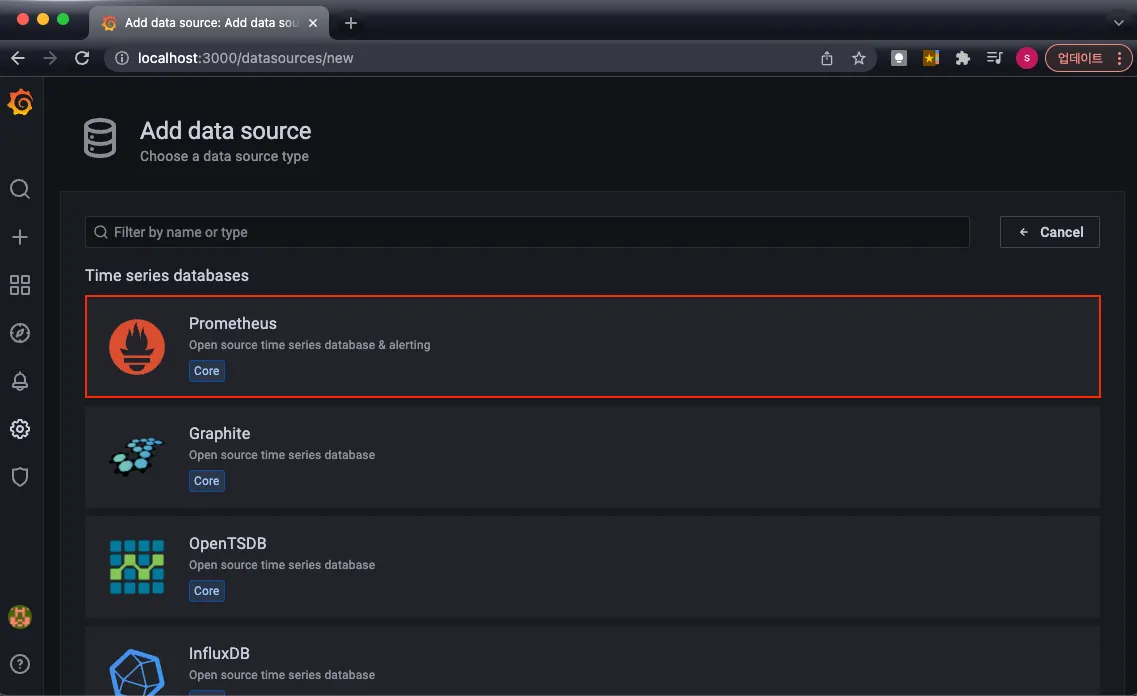Open a new browser tab
This screenshot has width=1137, height=696.
(x=351, y=23)
